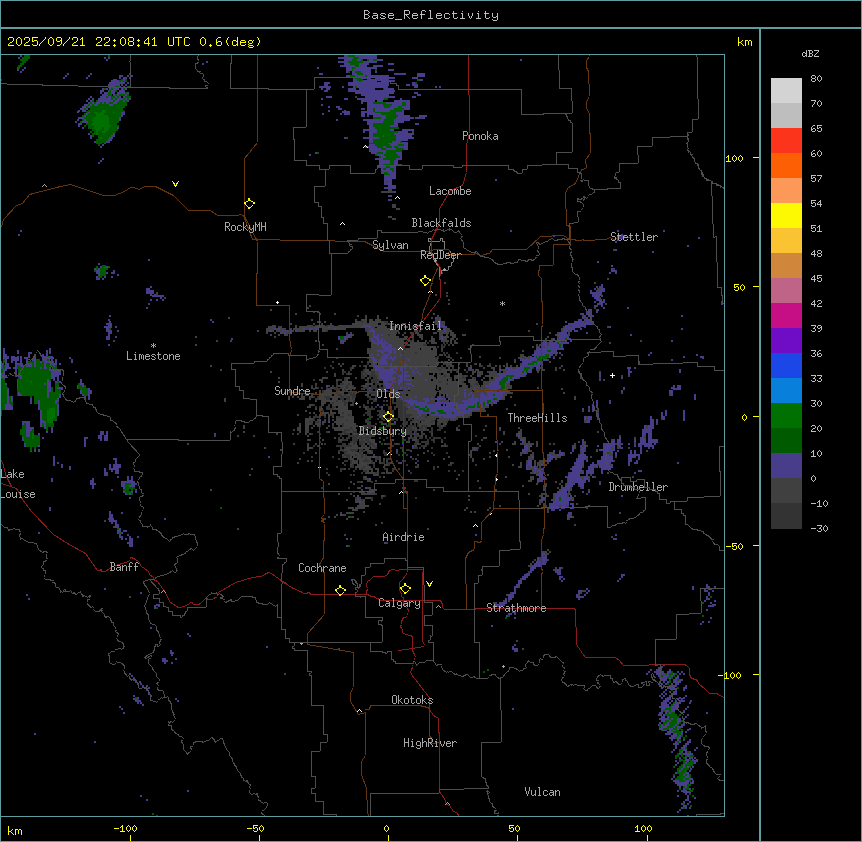Select the Vulcan label on the map
Viewport: 862px width, 842px height.
click(542, 792)
